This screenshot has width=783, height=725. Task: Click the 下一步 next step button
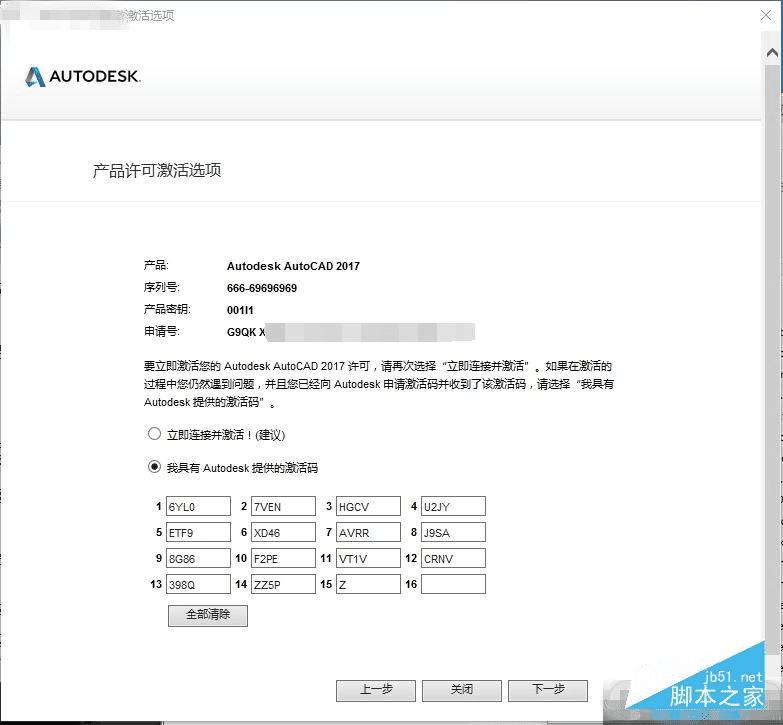[x=548, y=691]
